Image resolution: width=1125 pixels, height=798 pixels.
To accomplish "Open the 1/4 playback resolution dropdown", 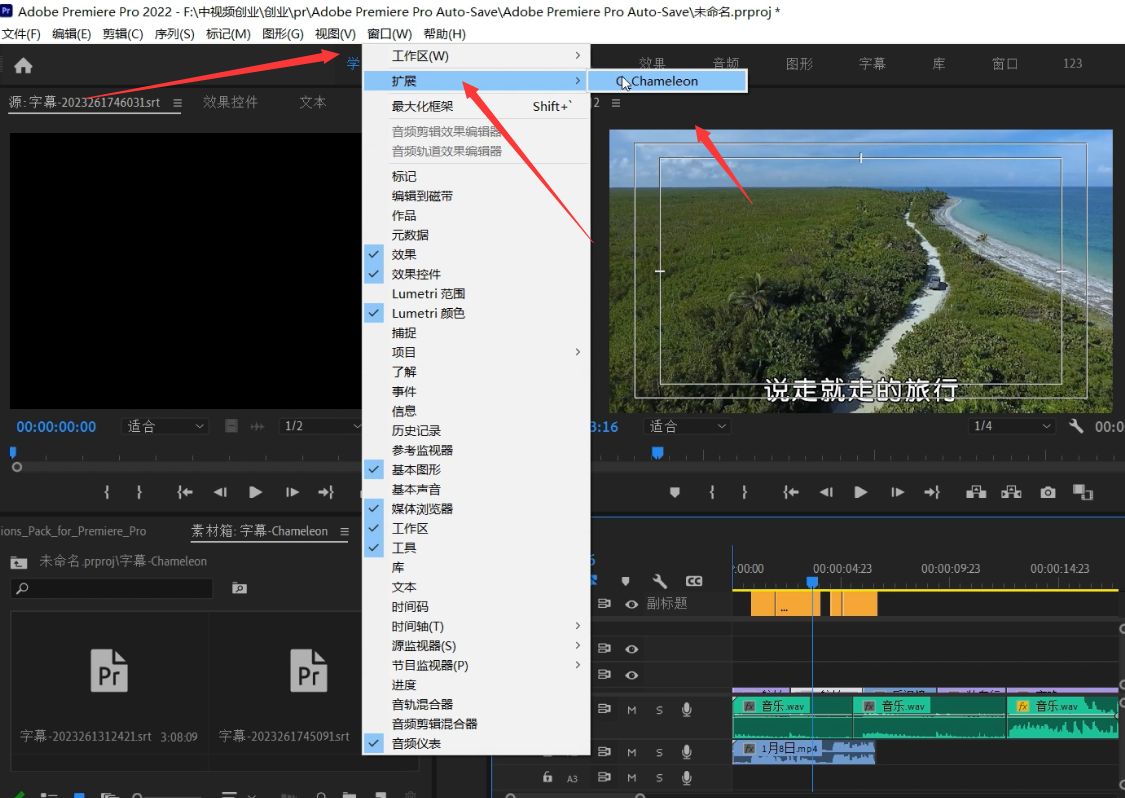I will tap(1010, 424).
